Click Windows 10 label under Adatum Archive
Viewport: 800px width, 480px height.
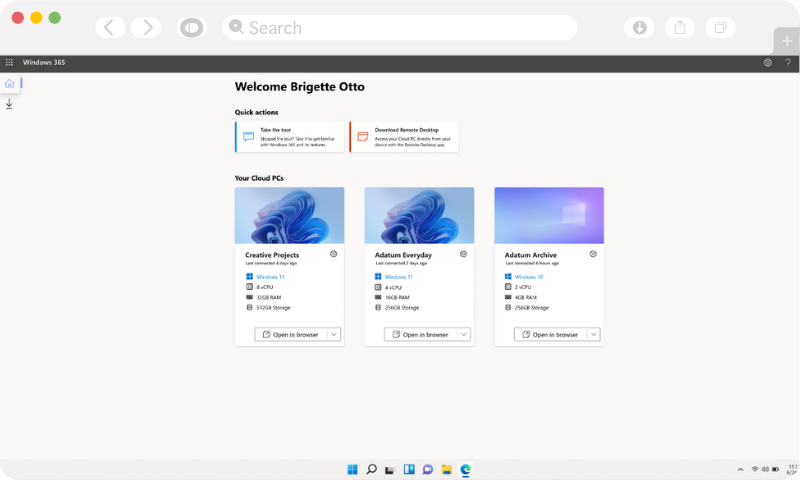tap(529, 277)
